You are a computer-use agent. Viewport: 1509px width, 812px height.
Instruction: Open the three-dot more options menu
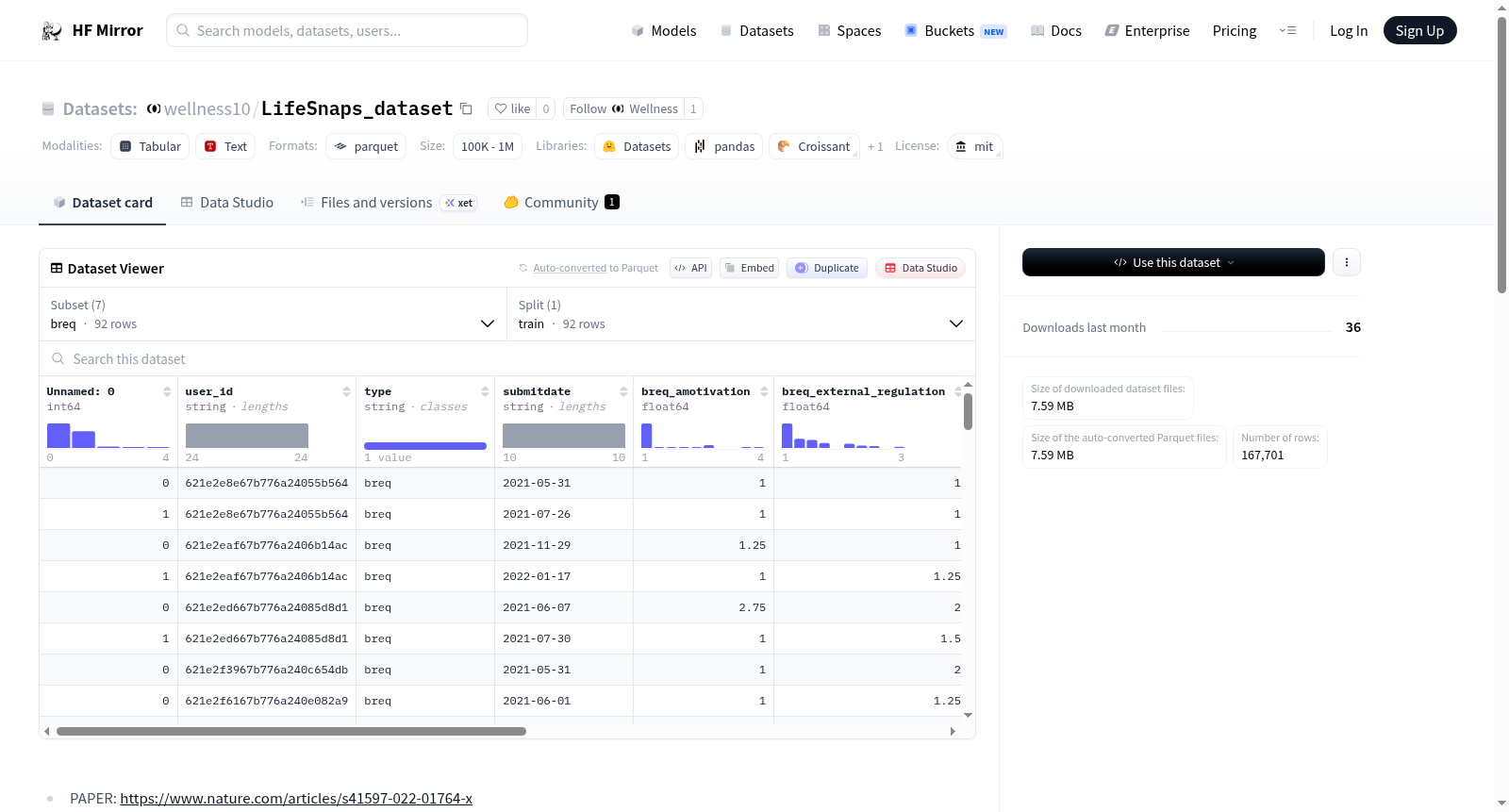(x=1347, y=262)
